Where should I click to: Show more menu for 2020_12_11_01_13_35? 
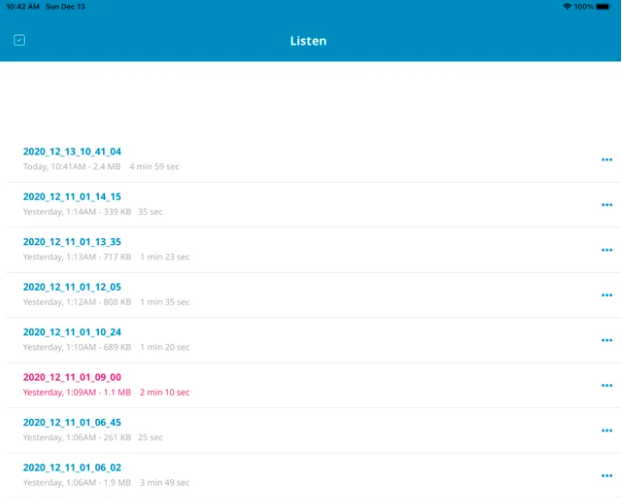tap(606, 250)
